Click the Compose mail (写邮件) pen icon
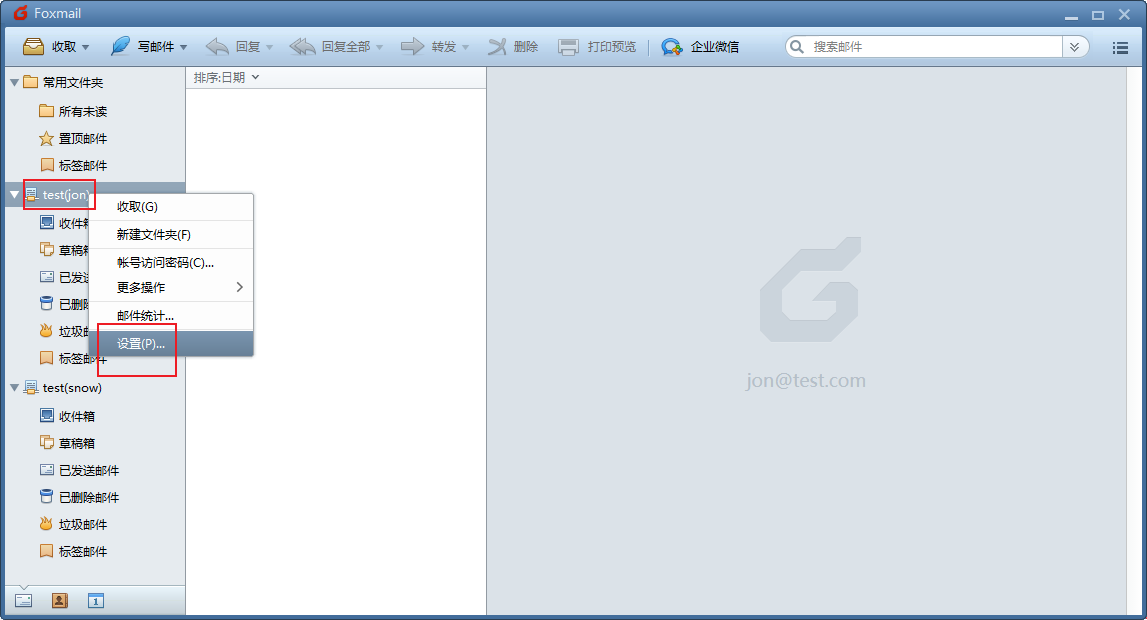Screen dimensions: 1147x620 tap(120, 47)
